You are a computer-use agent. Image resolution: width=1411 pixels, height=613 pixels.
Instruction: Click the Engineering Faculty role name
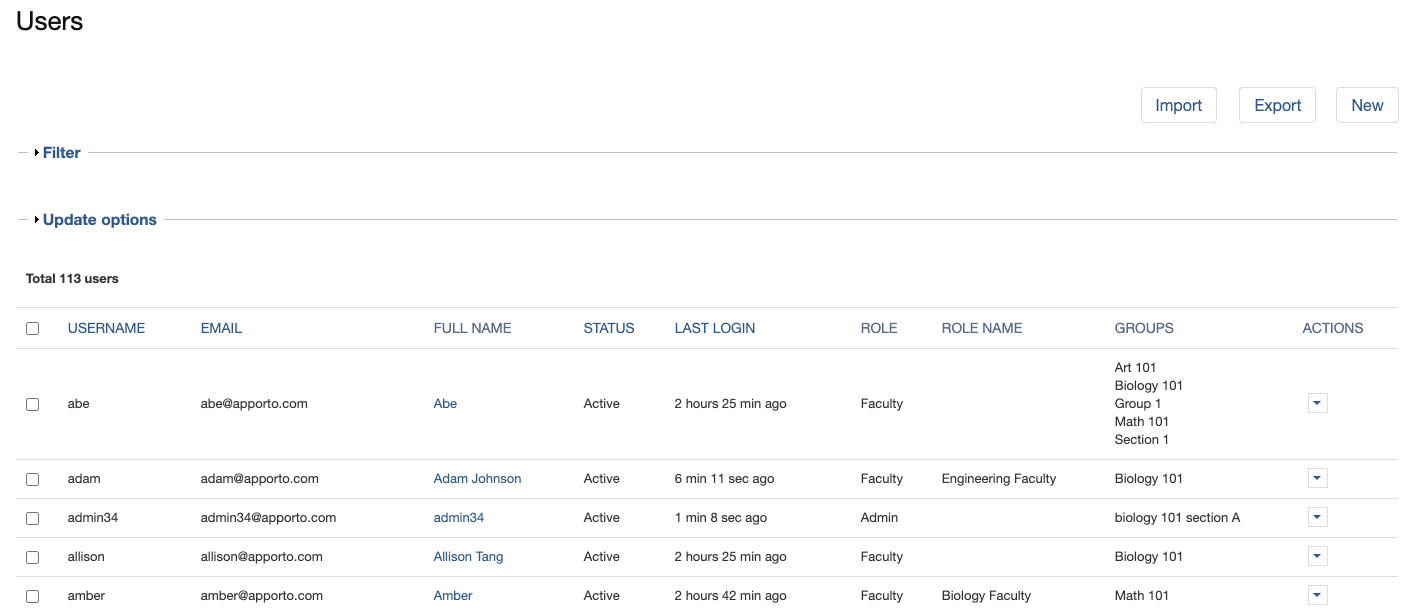click(x=999, y=479)
